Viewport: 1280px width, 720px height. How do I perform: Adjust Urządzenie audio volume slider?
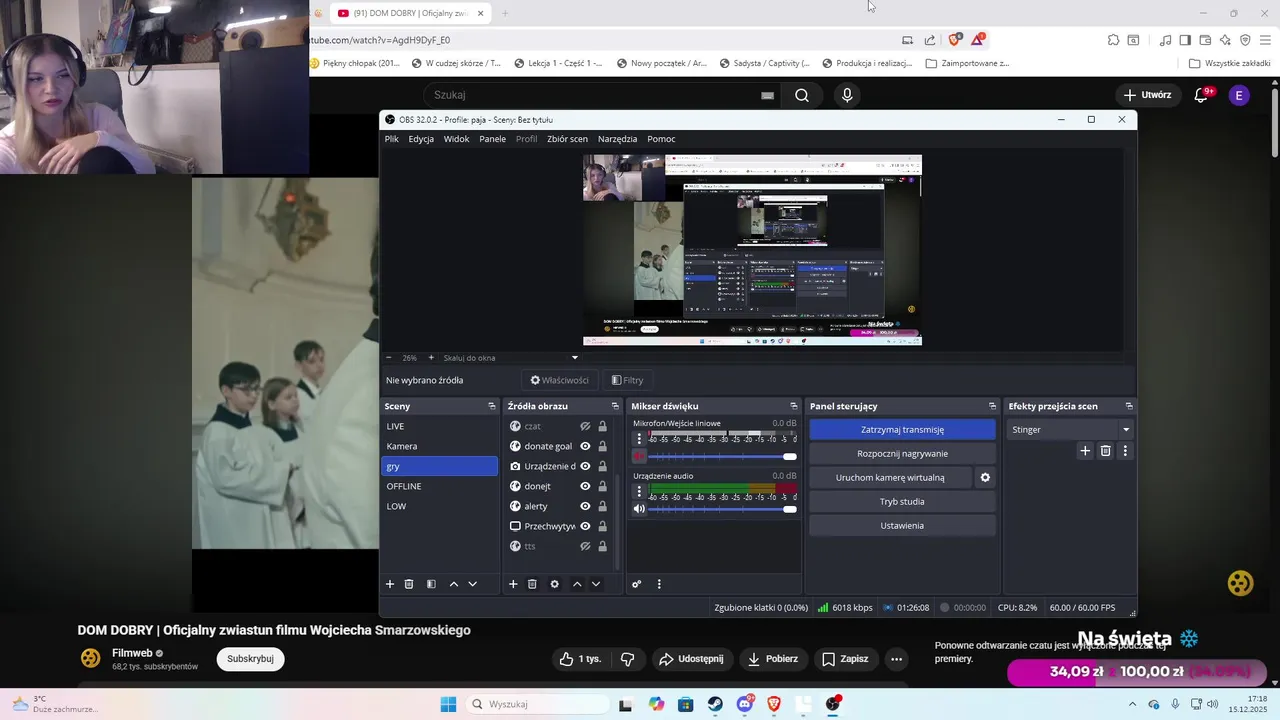pos(723,509)
